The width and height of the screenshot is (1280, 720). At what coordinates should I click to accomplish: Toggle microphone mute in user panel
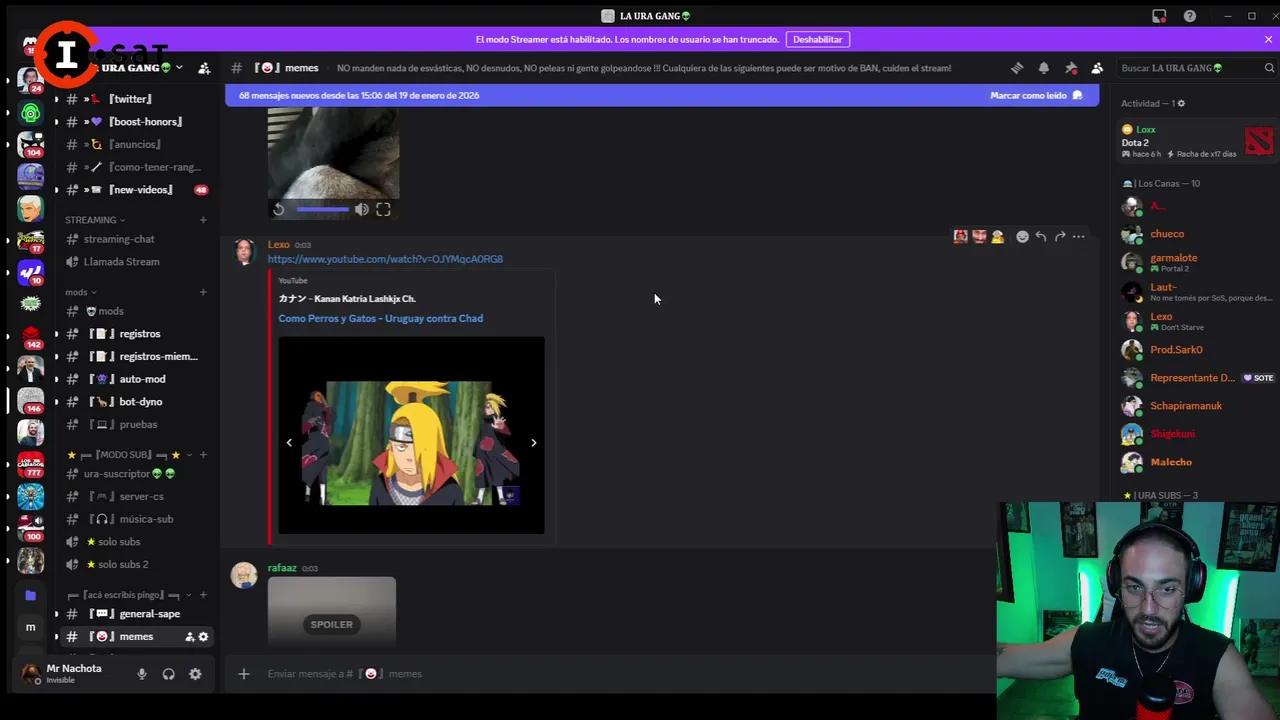142,674
